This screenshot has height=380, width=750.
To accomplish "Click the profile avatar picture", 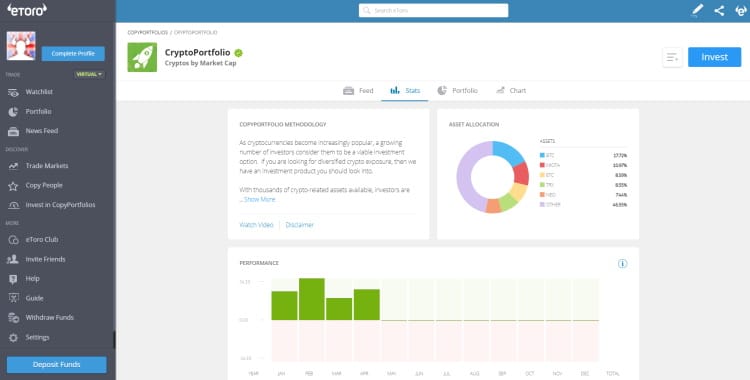I will [21, 46].
